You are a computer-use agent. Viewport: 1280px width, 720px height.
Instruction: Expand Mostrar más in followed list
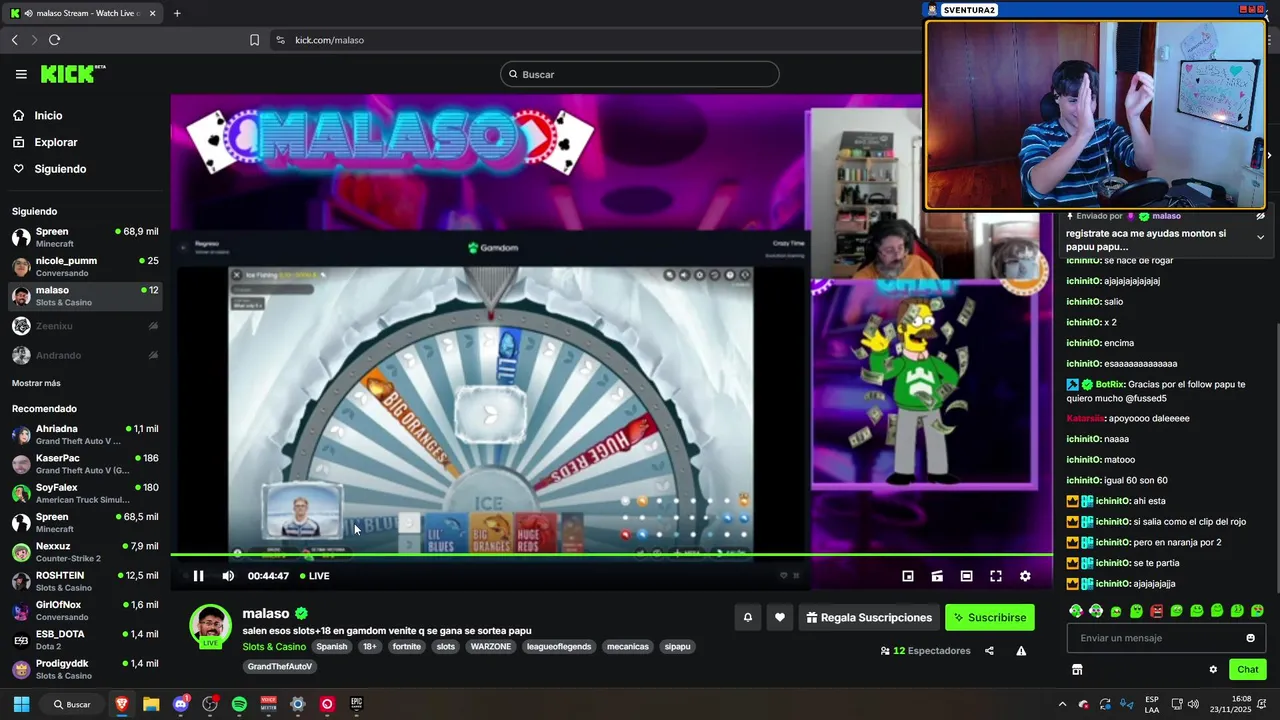[36, 383]
